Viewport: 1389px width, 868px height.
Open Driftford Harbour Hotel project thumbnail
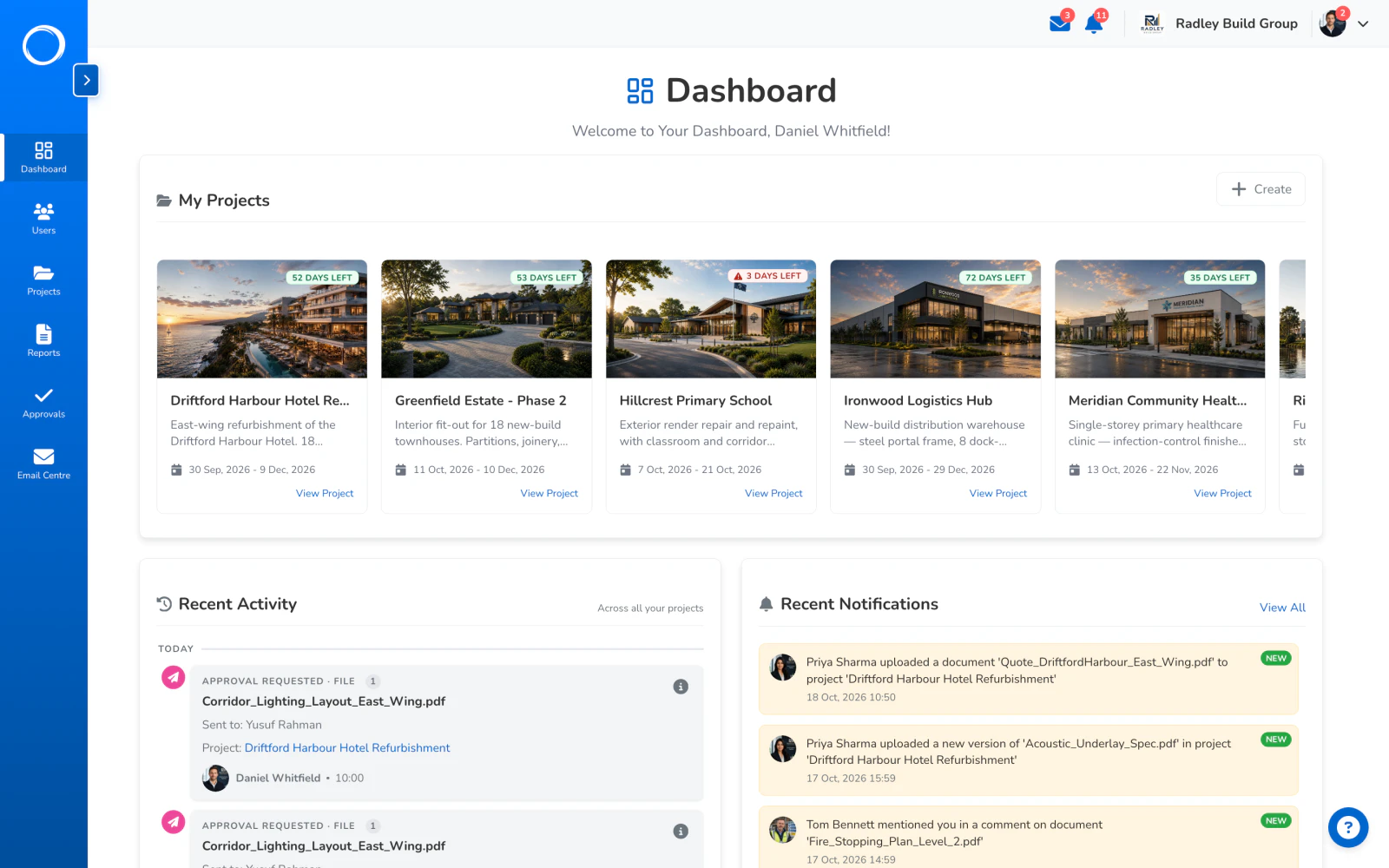(262, 319)
